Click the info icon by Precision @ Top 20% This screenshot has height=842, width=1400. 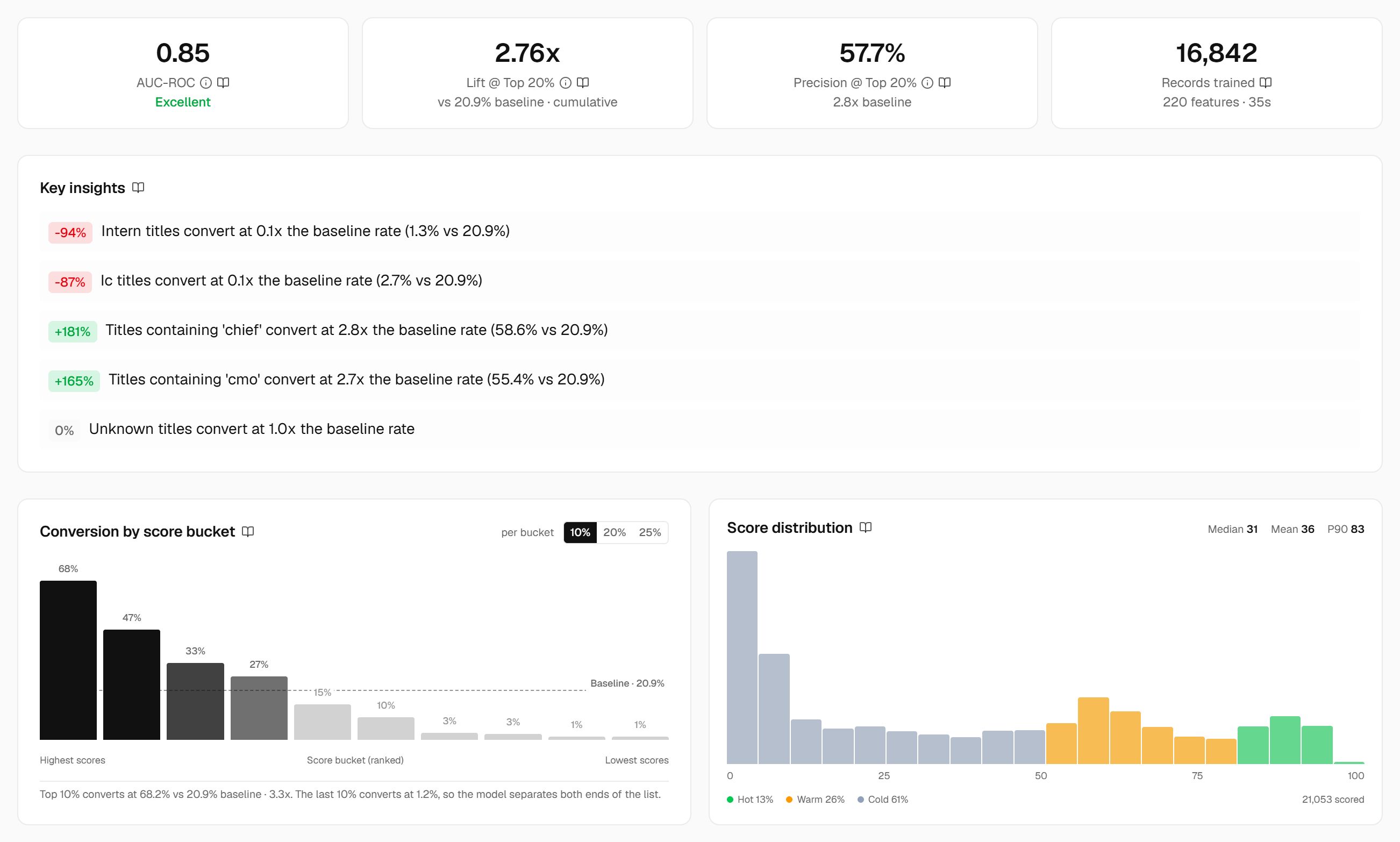[927, 83]
